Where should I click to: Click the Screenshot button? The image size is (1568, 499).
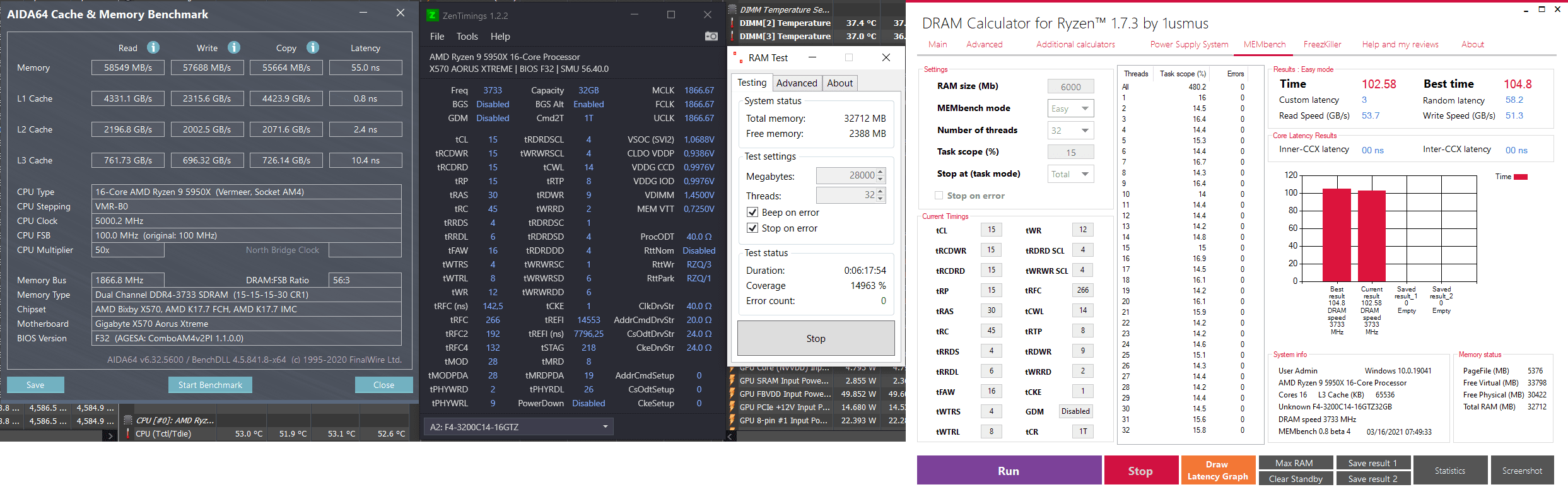(1522, 471)
